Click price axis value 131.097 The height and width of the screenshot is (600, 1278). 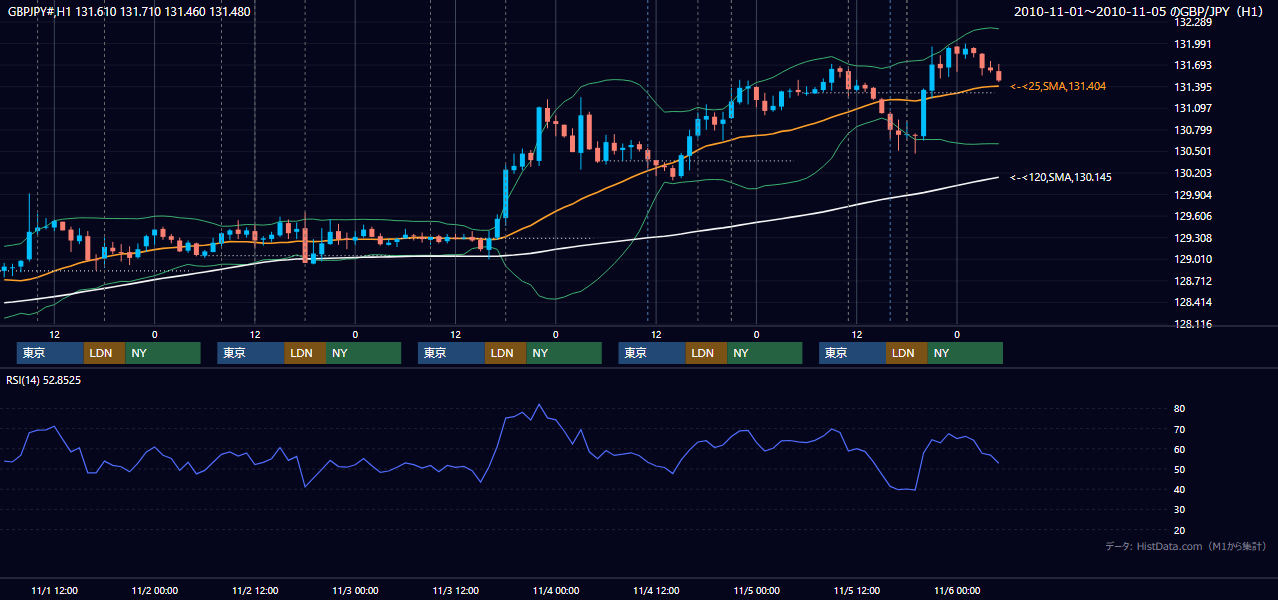pyautogui.click(x=1192, y=108)
